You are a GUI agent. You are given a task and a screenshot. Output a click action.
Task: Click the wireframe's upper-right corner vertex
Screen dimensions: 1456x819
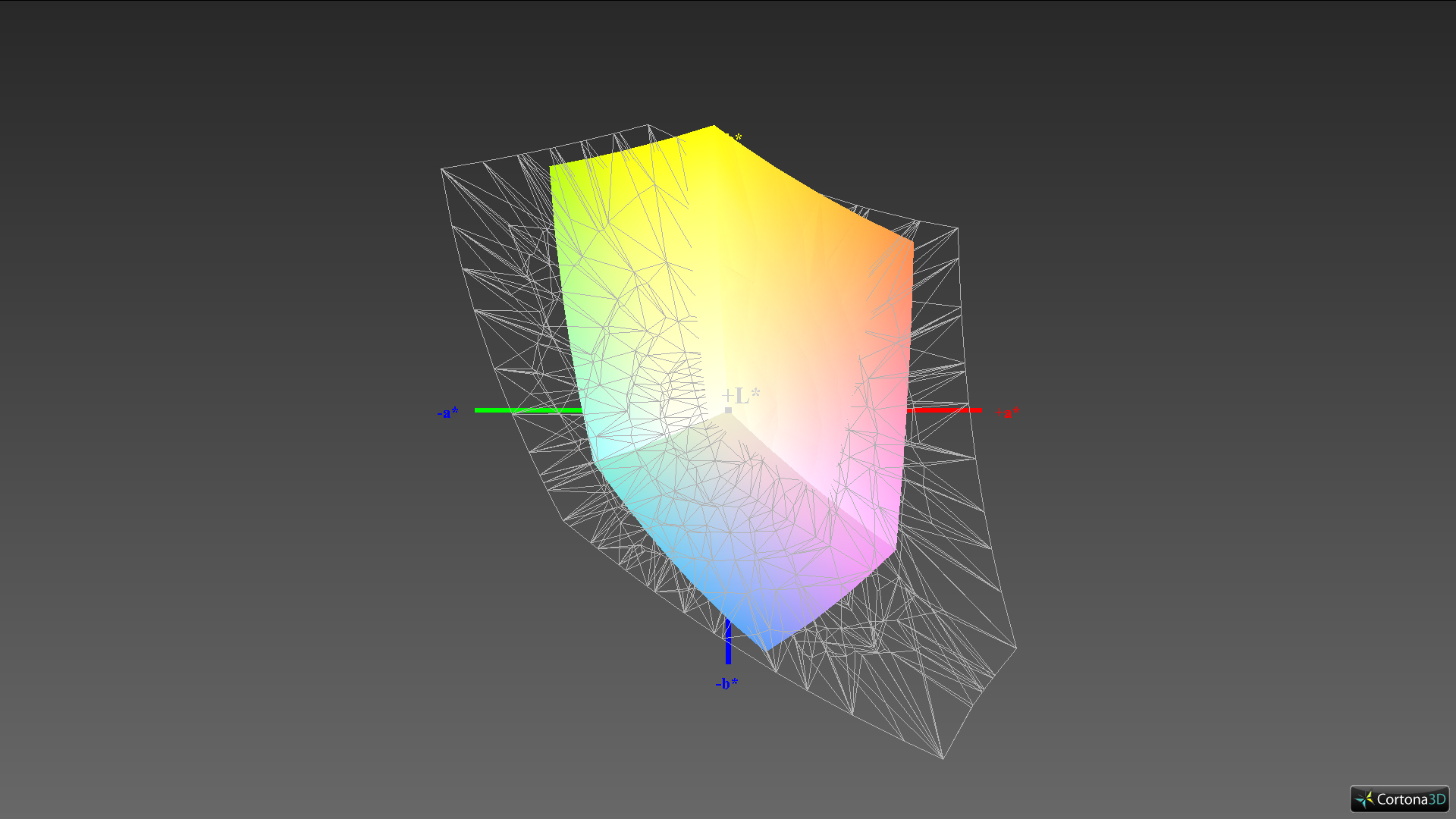[x=958, y=227]
